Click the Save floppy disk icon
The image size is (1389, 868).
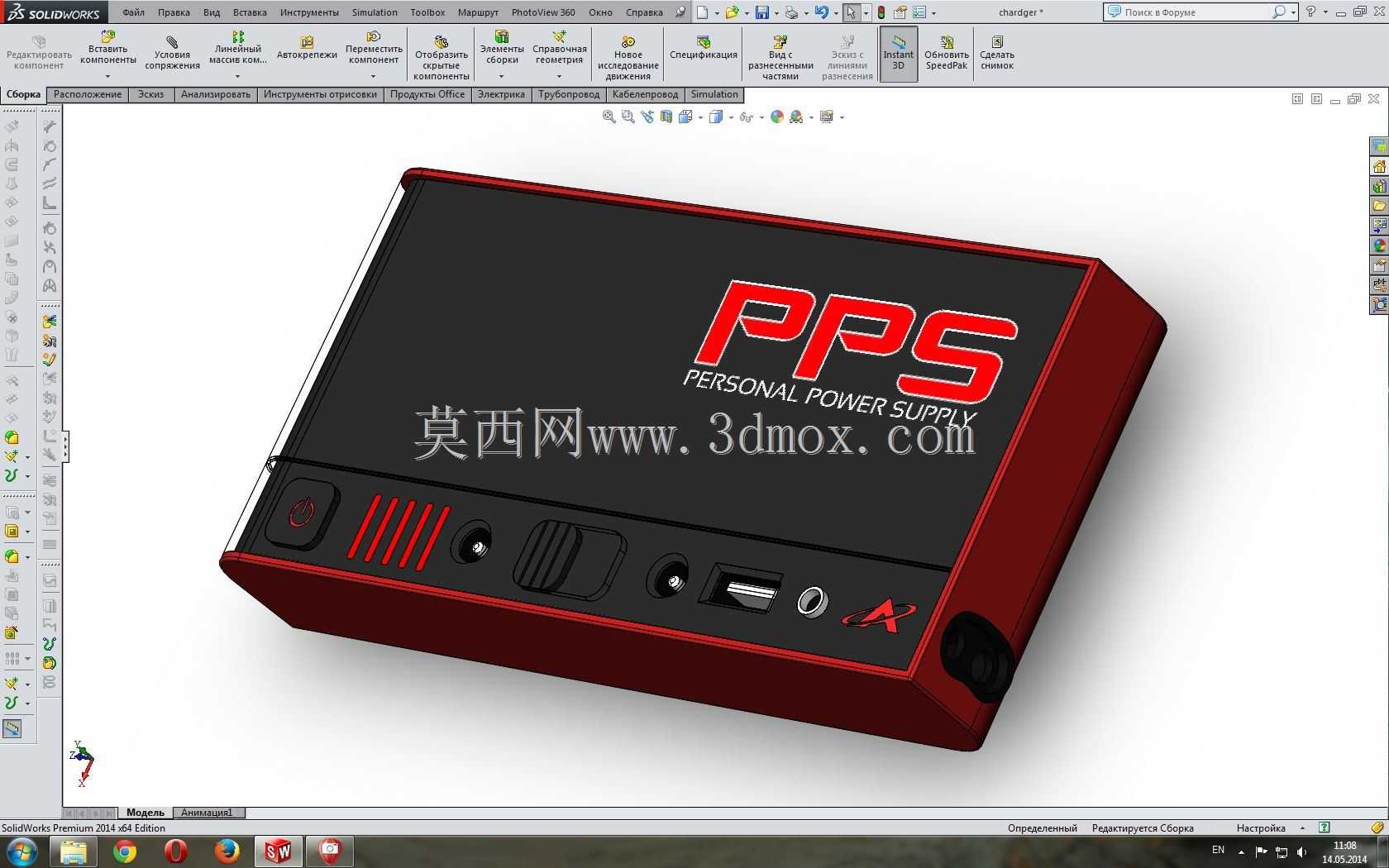coord(762,12)
